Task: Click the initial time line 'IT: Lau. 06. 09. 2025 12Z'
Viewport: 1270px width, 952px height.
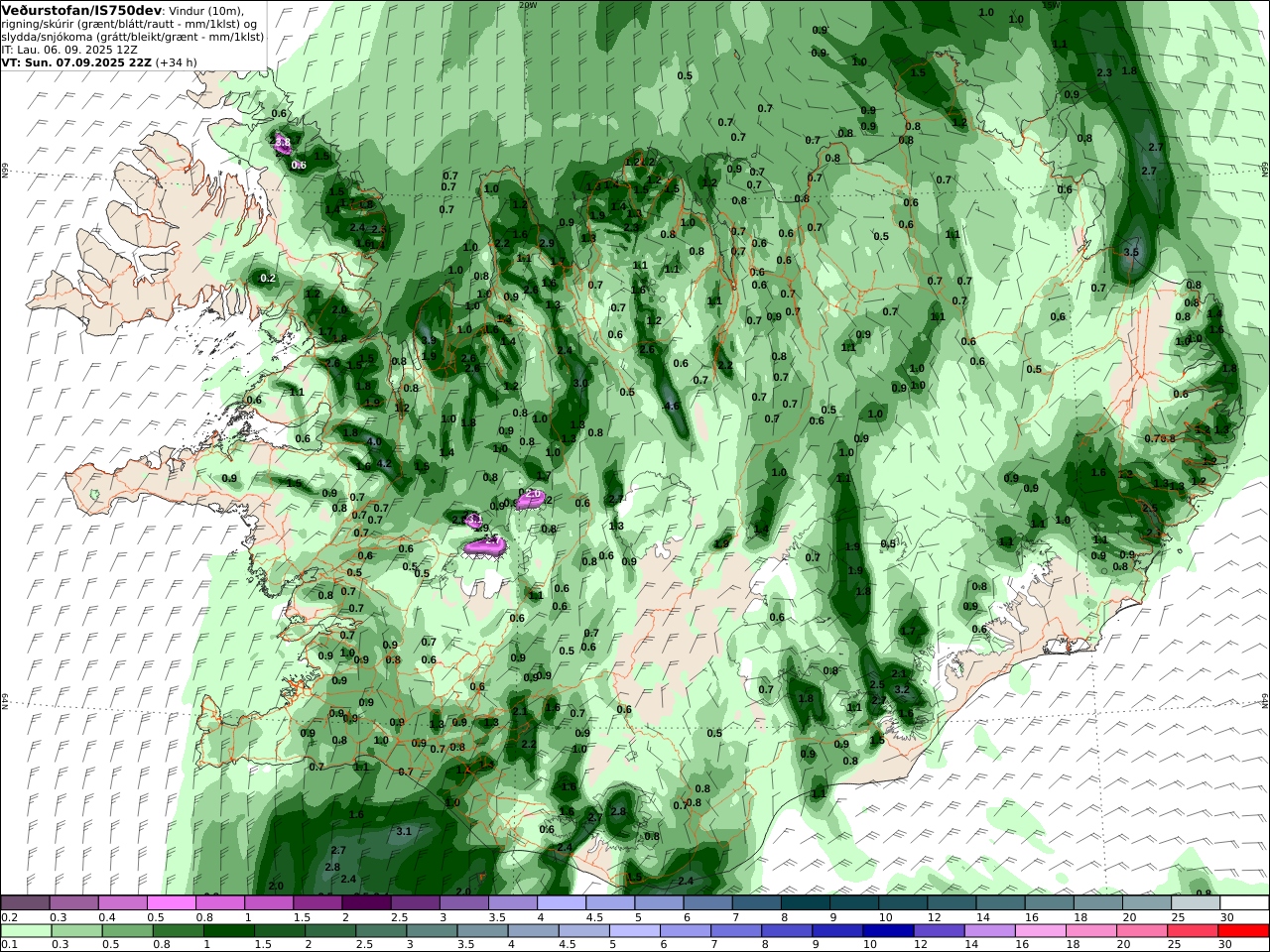Action: 69,49
